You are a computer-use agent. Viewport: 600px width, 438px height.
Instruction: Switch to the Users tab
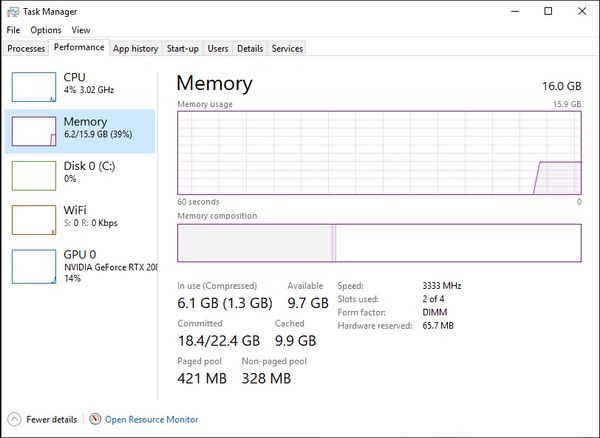click(x=218, y=49)
